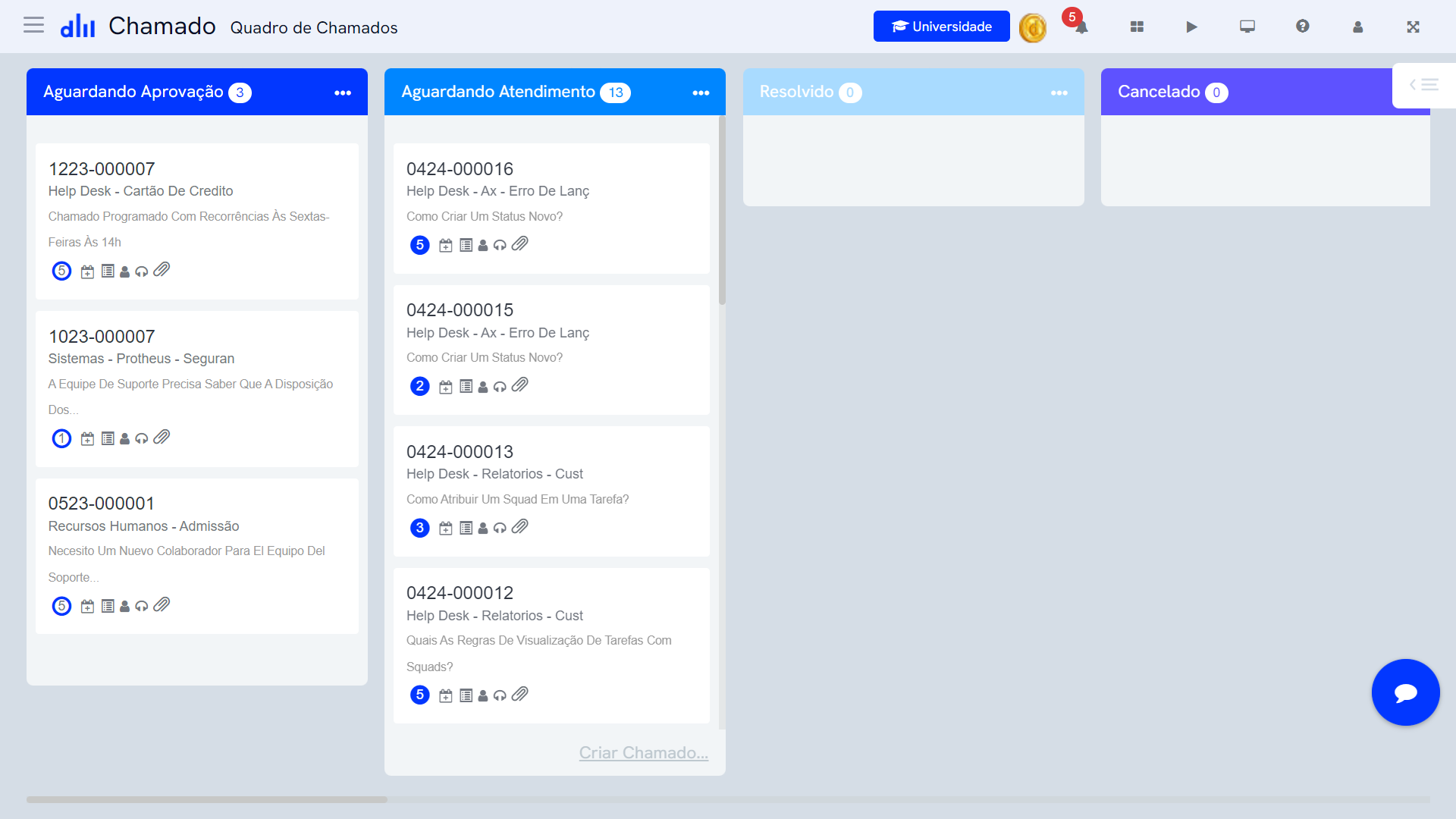Click priority badge 5 on ticket 1223-000007
Screen dimensions: 1456x819
(61, 271)
